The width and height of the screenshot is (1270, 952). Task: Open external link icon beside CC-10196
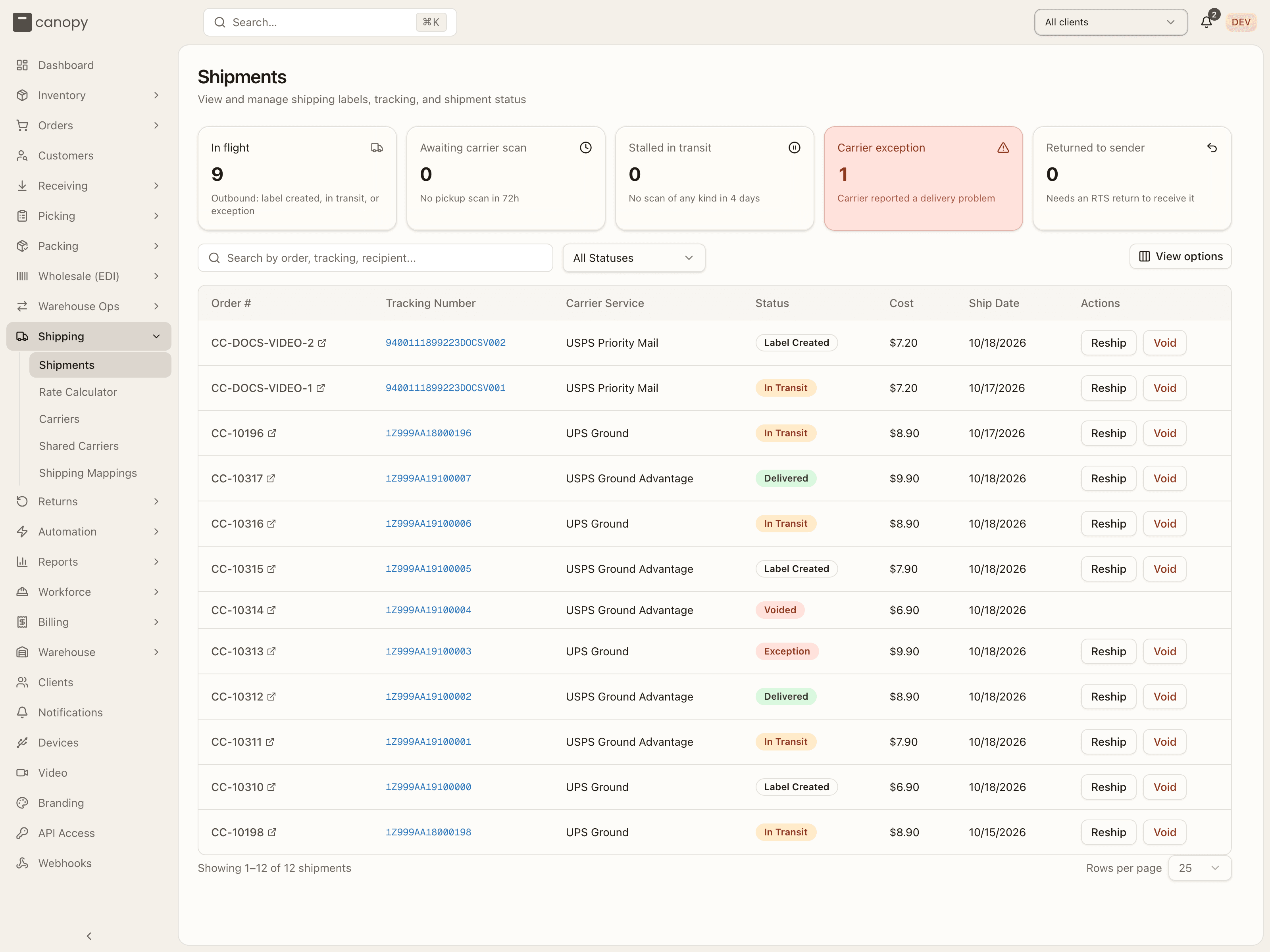[272, 433]
